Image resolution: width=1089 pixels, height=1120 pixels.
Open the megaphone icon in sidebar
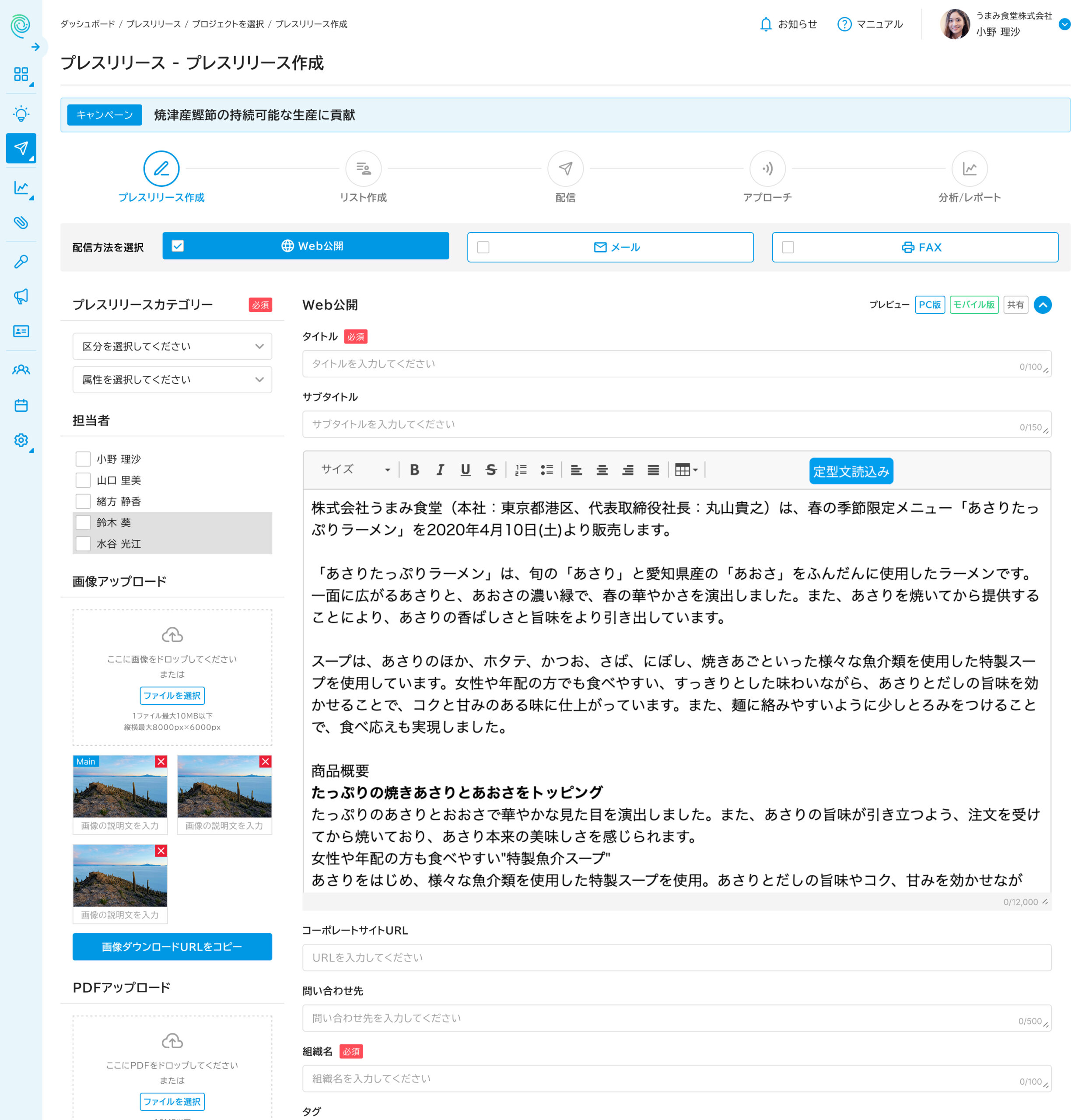[x=21, y=296]
